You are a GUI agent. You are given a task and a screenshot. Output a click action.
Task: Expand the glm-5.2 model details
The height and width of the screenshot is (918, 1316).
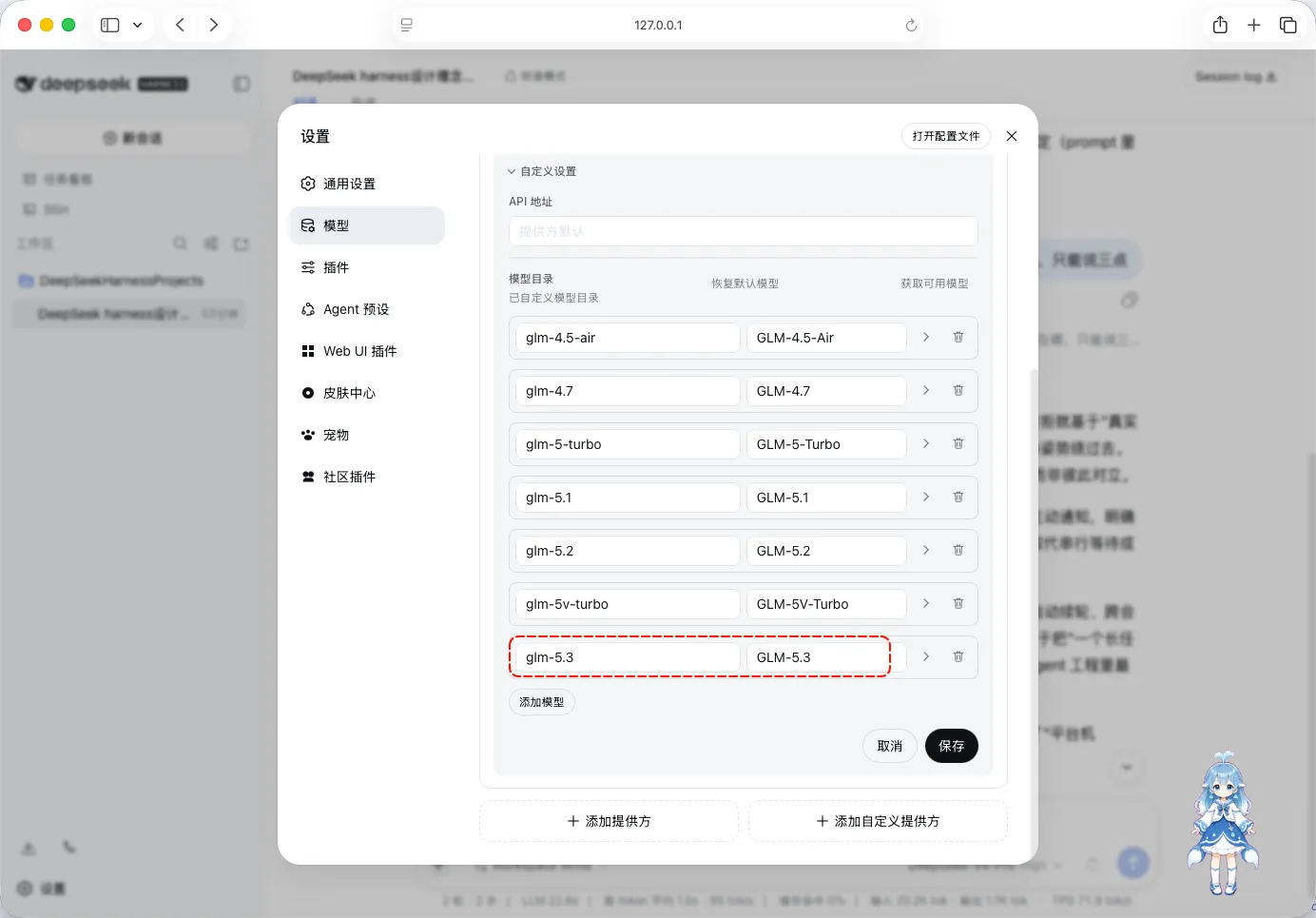pyautogui.click(x=926, y=551)
